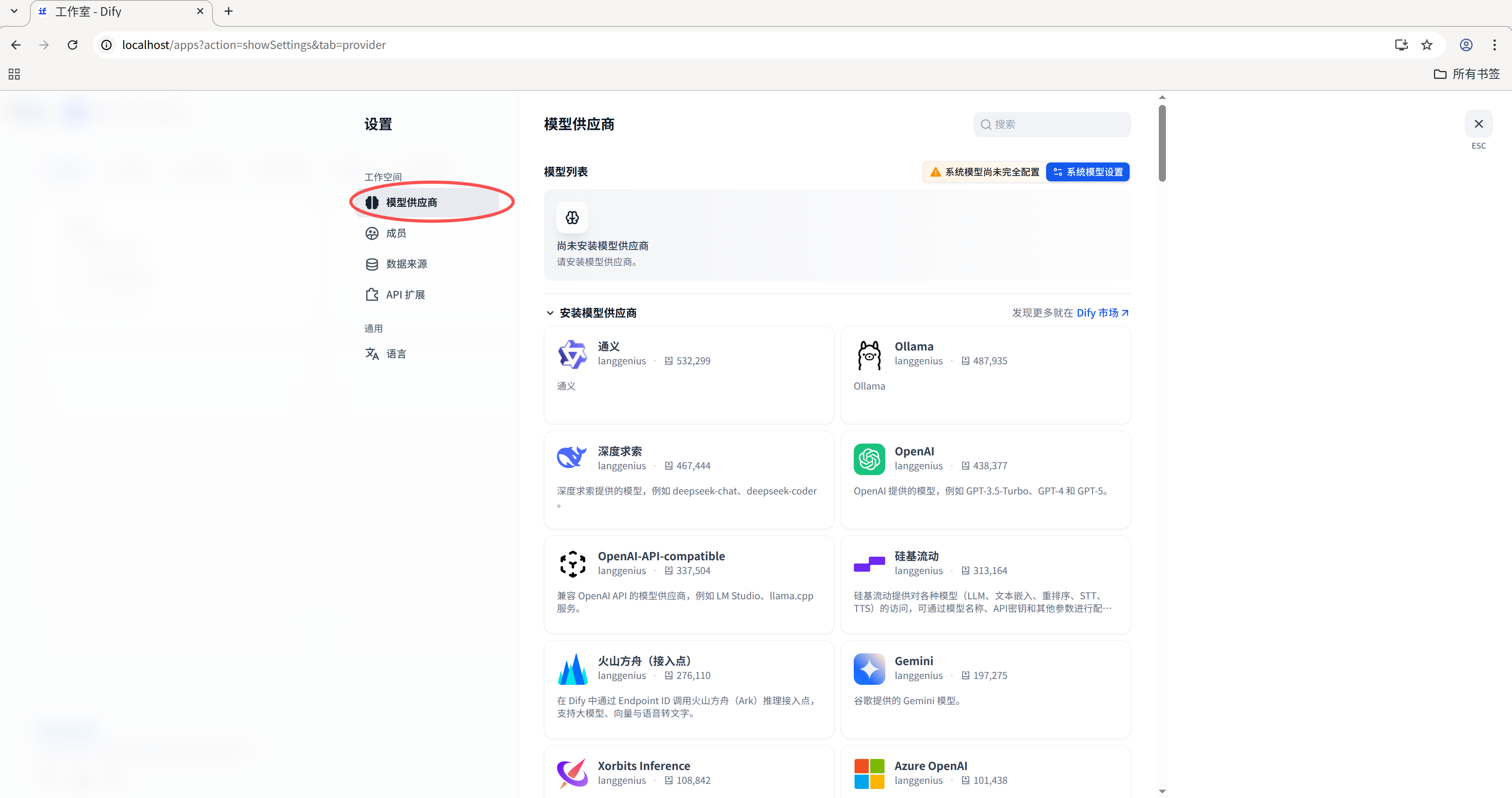Focus the 搜索 input field
Image resolution: width=1512 pixels, height=798 pixels.
tap(1052, 125)
